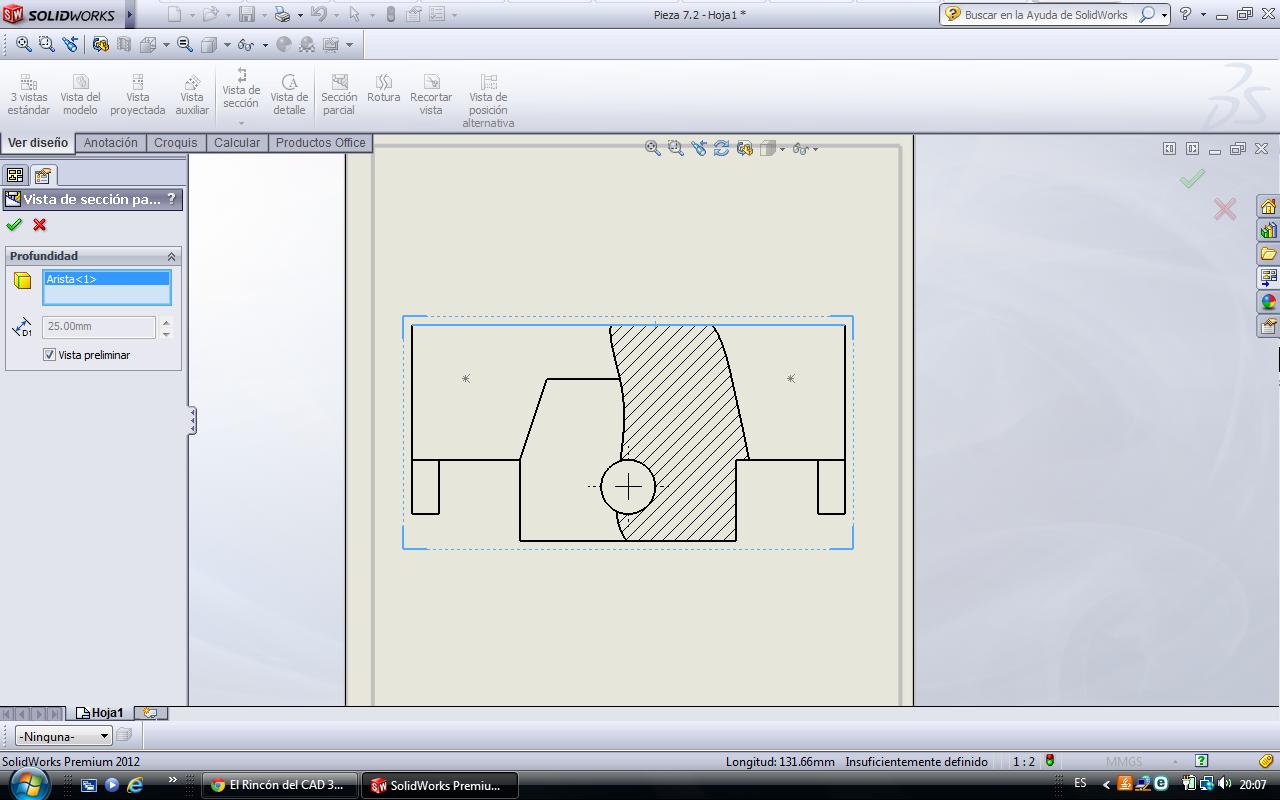Click the red X to cancel section
The height and width of the screenshot is (800, 1280).
(x=39, y=225)
